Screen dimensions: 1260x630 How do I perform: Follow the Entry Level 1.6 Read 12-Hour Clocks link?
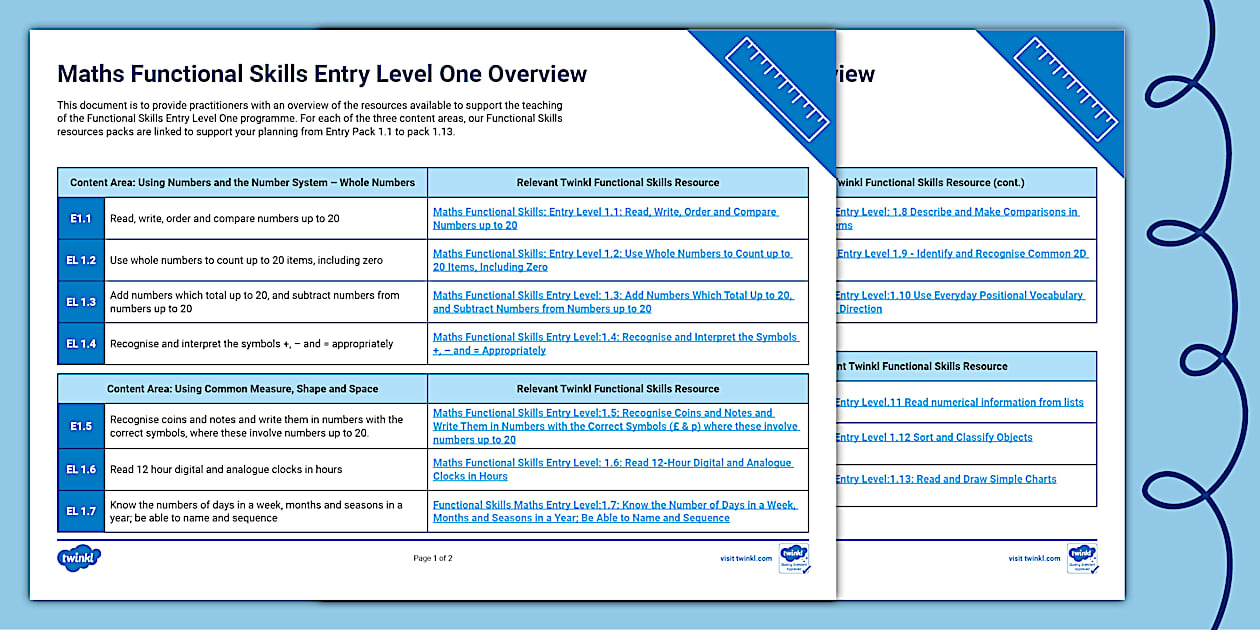coord(612,469)
